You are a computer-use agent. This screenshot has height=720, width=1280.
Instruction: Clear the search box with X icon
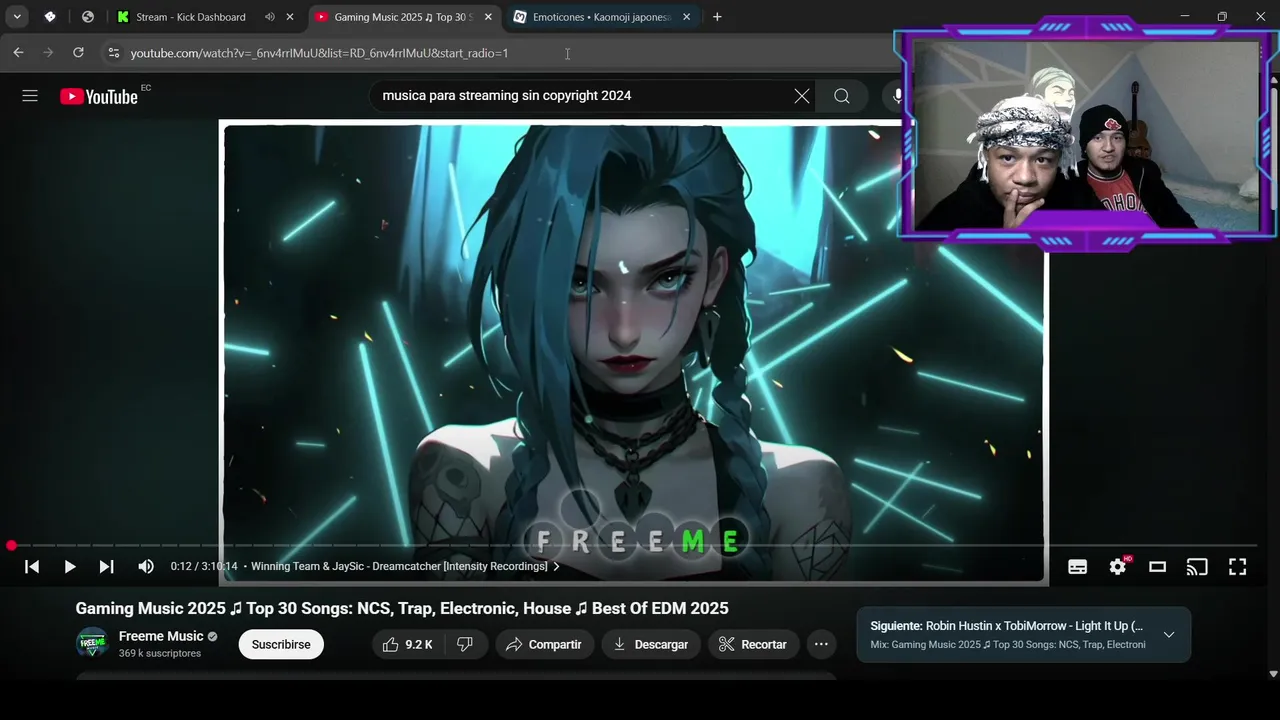802,96
